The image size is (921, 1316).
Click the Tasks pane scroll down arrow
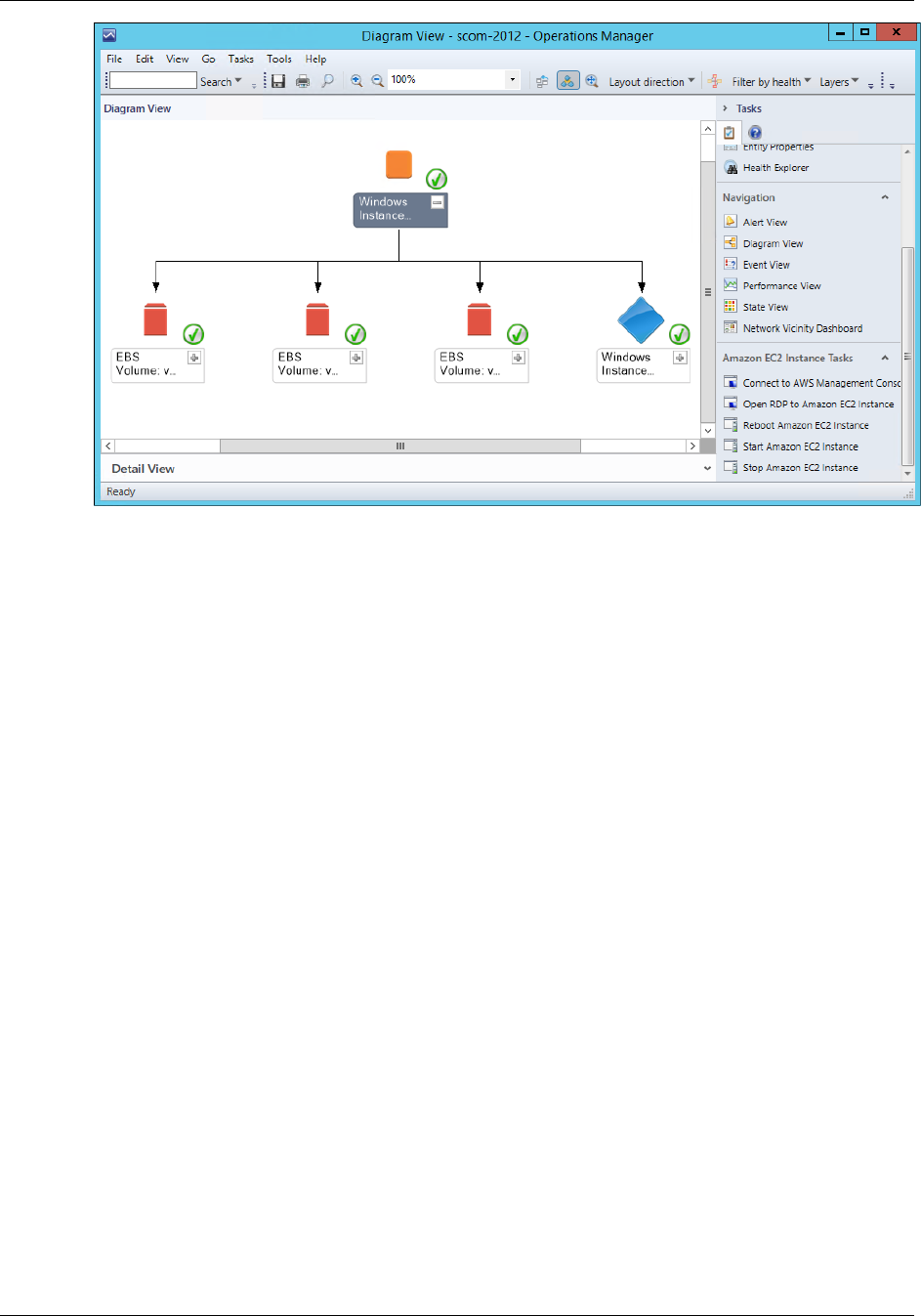point(908,474)
